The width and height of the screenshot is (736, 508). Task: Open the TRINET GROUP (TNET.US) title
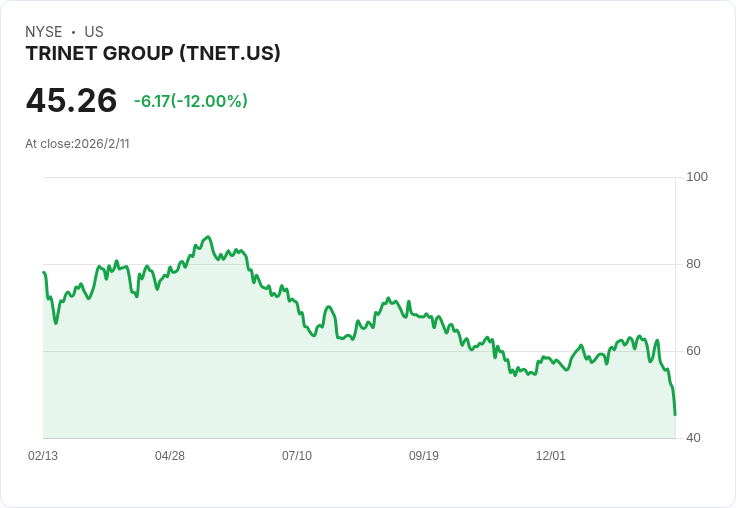[x=153, y=53]
